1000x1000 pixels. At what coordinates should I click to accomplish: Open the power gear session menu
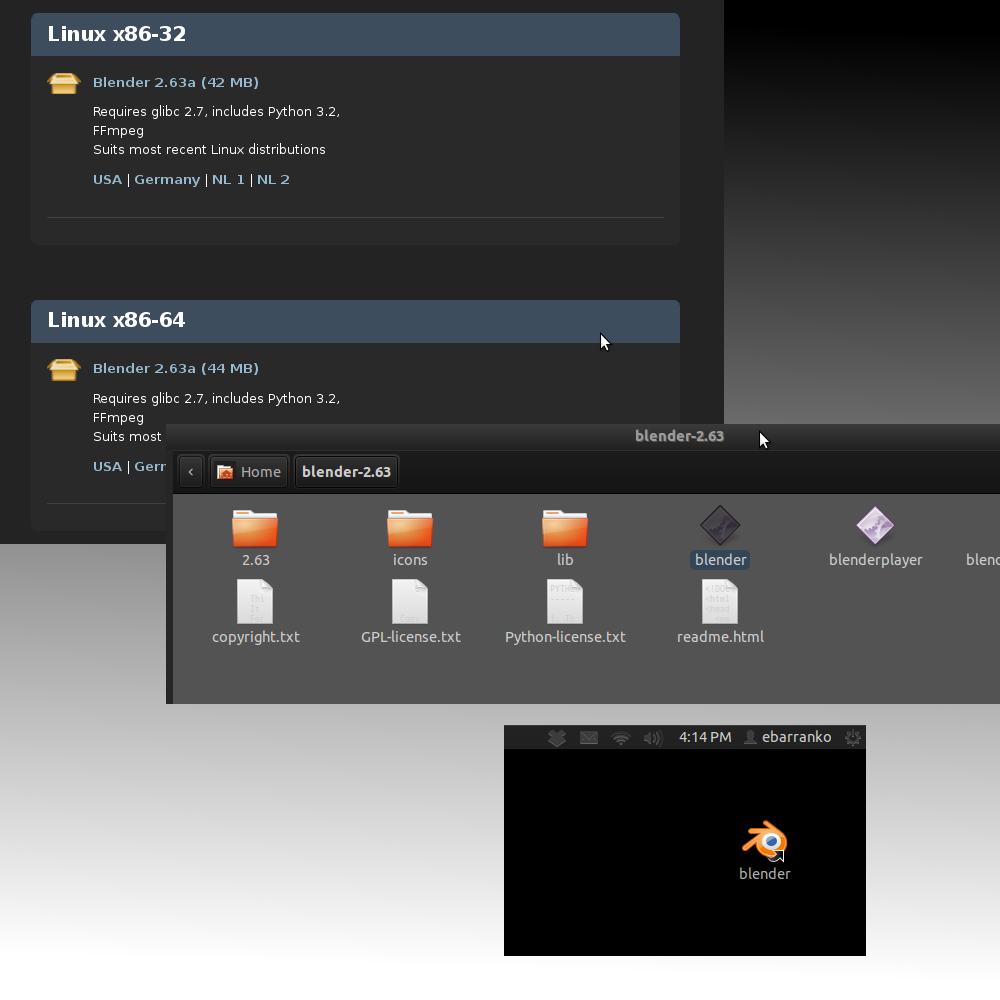pos(853,738)
